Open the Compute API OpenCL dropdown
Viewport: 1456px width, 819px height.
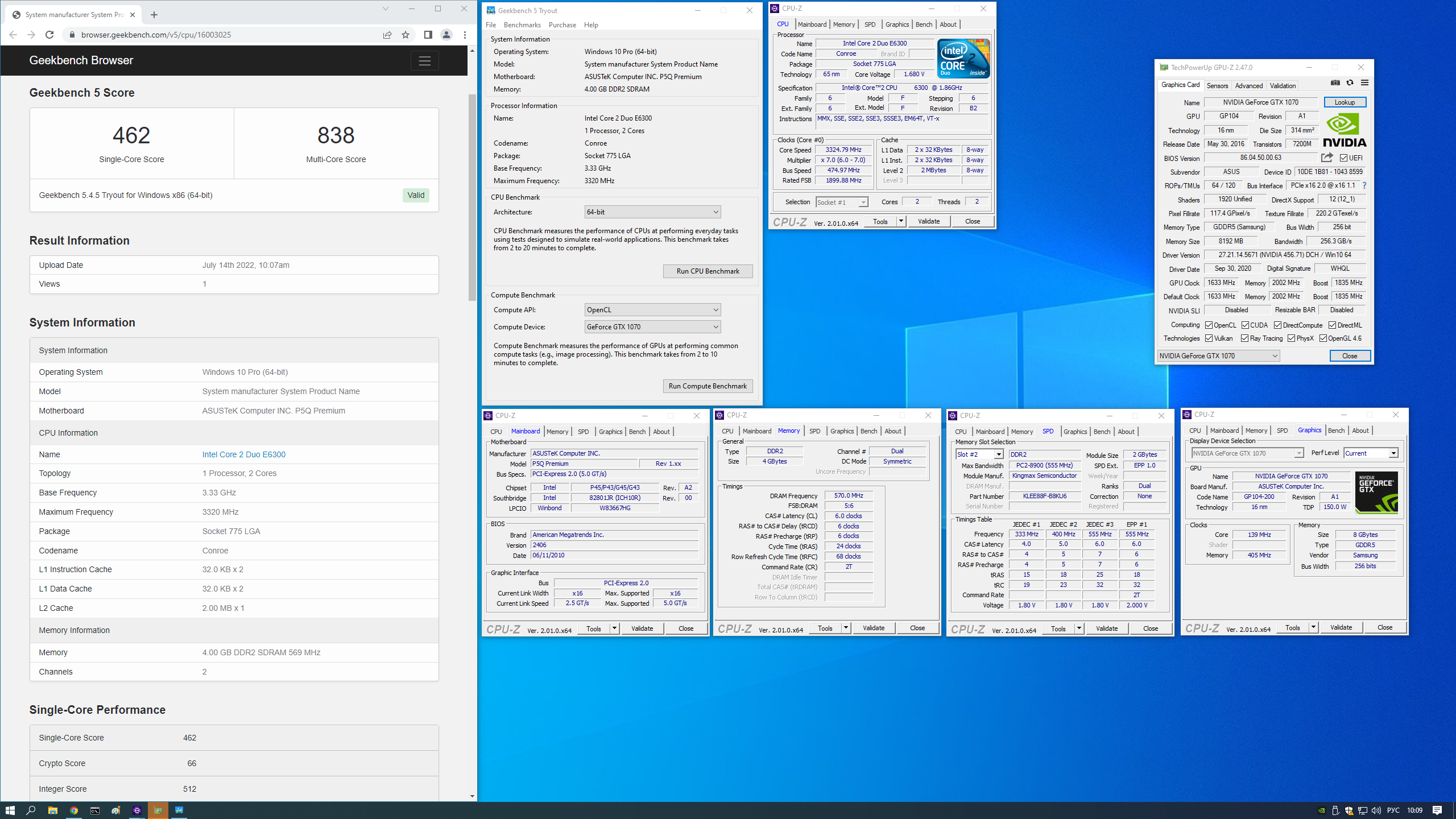pyautogui.click(x=653, y=310)
